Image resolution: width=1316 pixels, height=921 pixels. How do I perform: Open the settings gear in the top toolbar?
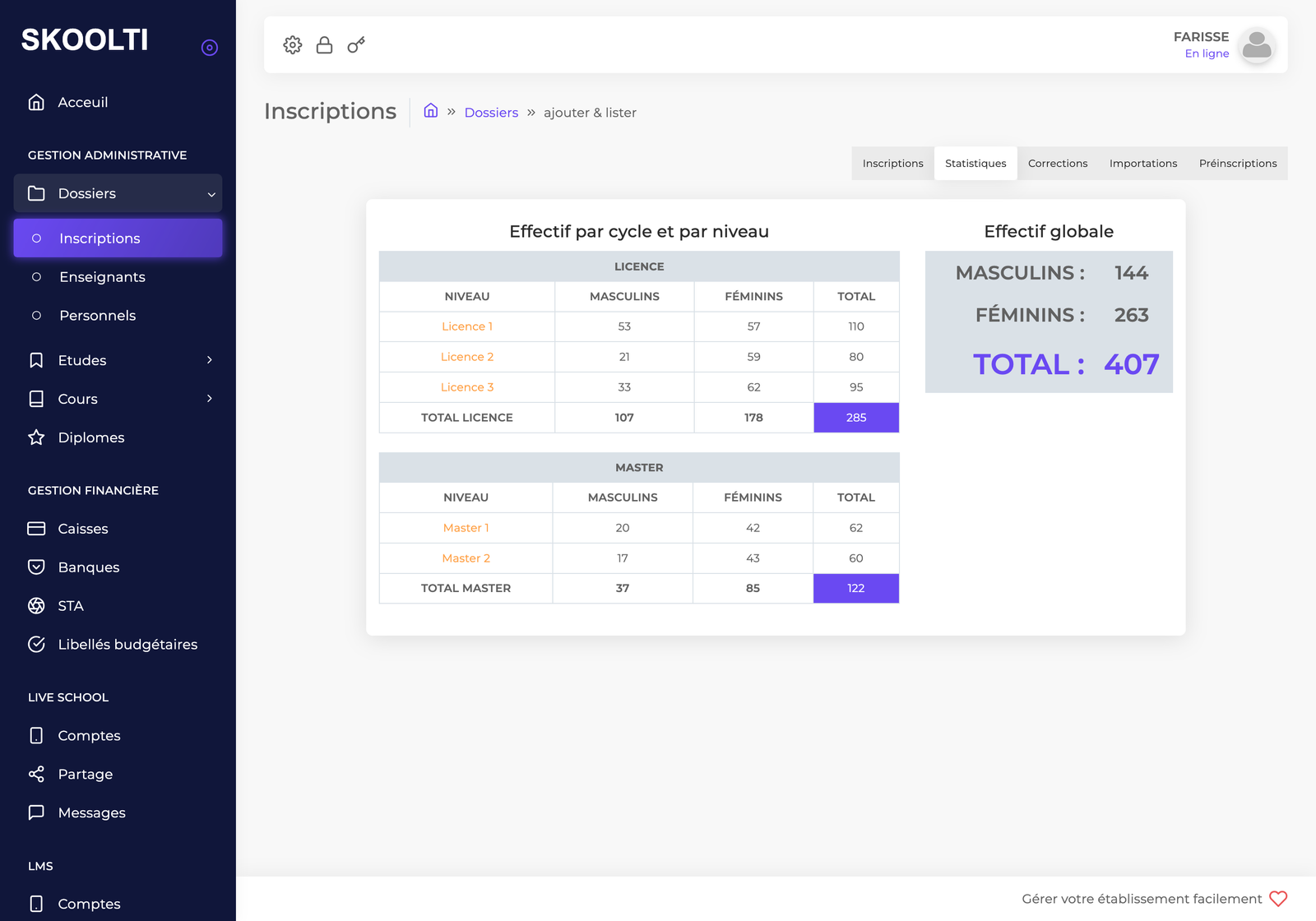point(292,45)
